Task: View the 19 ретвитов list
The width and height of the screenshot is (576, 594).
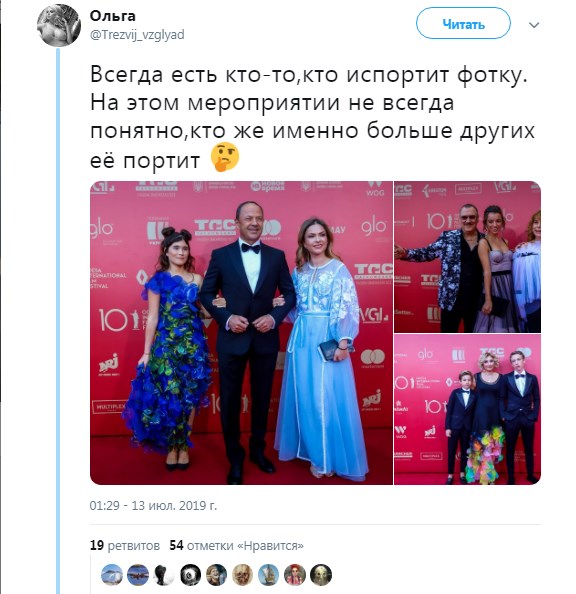Action: click(125, 545)
